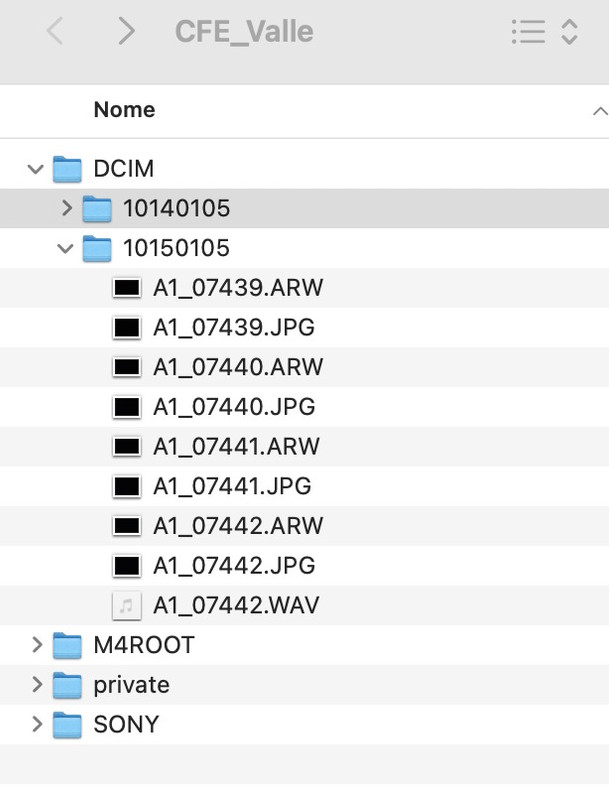Select file name A1_07441.ARW
Viewport: 609px width, 800px height.
tap(236, 446)
